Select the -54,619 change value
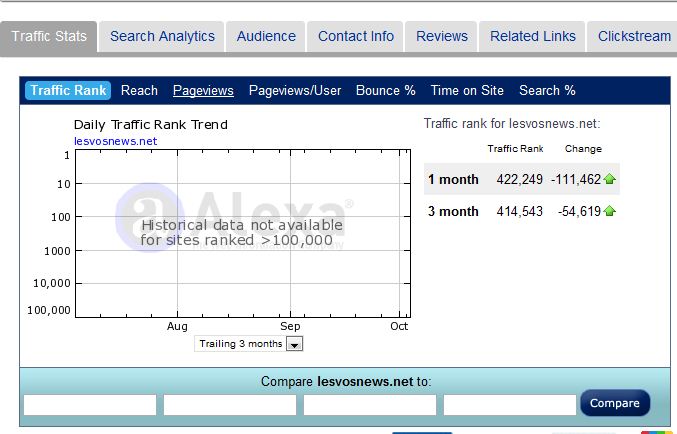Image resolution: width=677 pixels, height=434 pixels. (579, 211)
